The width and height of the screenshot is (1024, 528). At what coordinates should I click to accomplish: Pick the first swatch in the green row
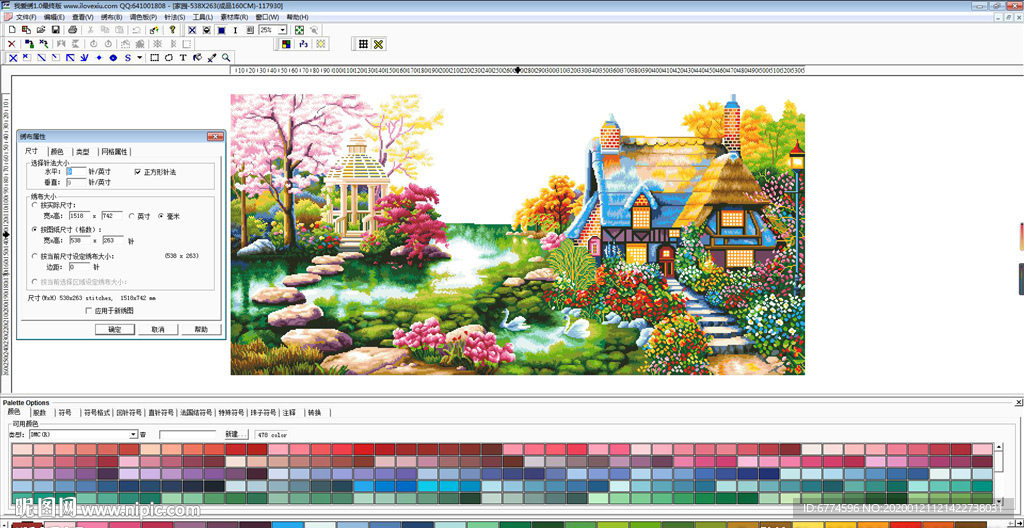point(22,498)
